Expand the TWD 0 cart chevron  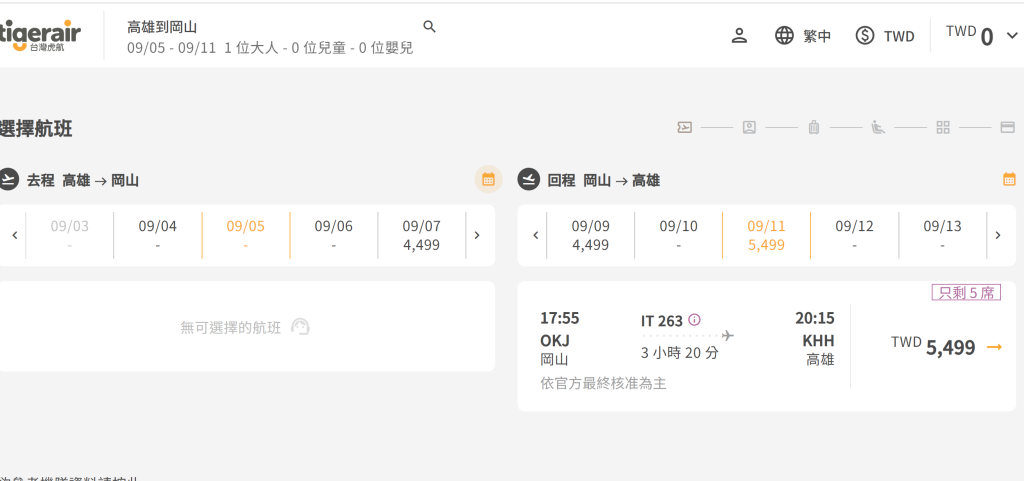coord(1012,36)
